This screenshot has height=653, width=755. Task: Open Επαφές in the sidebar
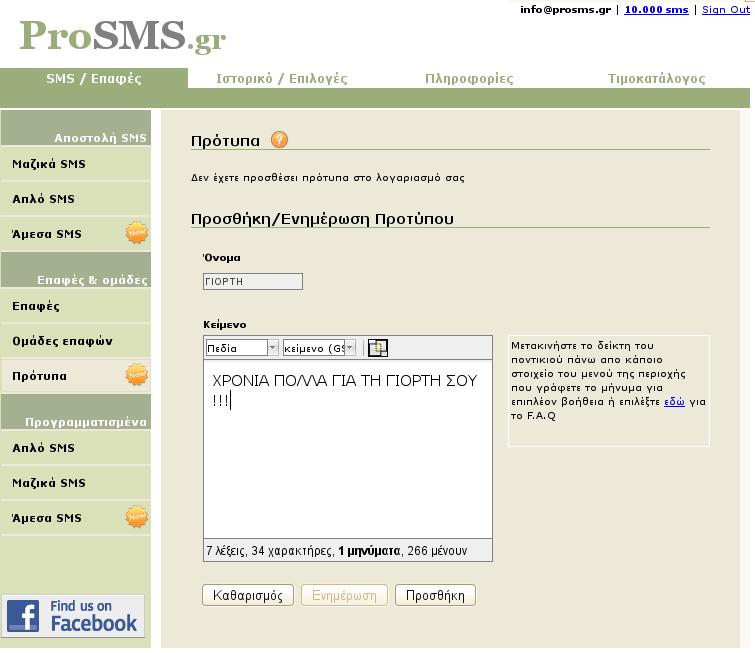click(x=76, y=306)
